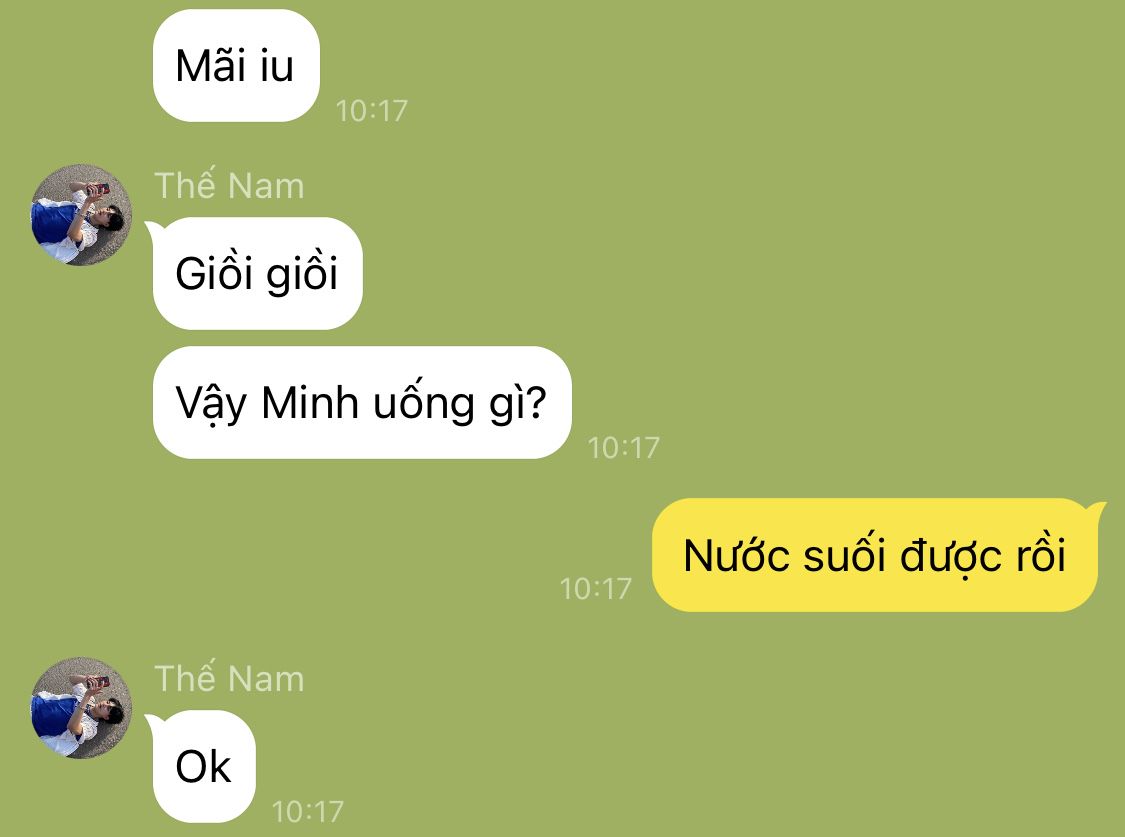Open Thế Nam's avatar beside the 'Ok' message

(81, 708)
